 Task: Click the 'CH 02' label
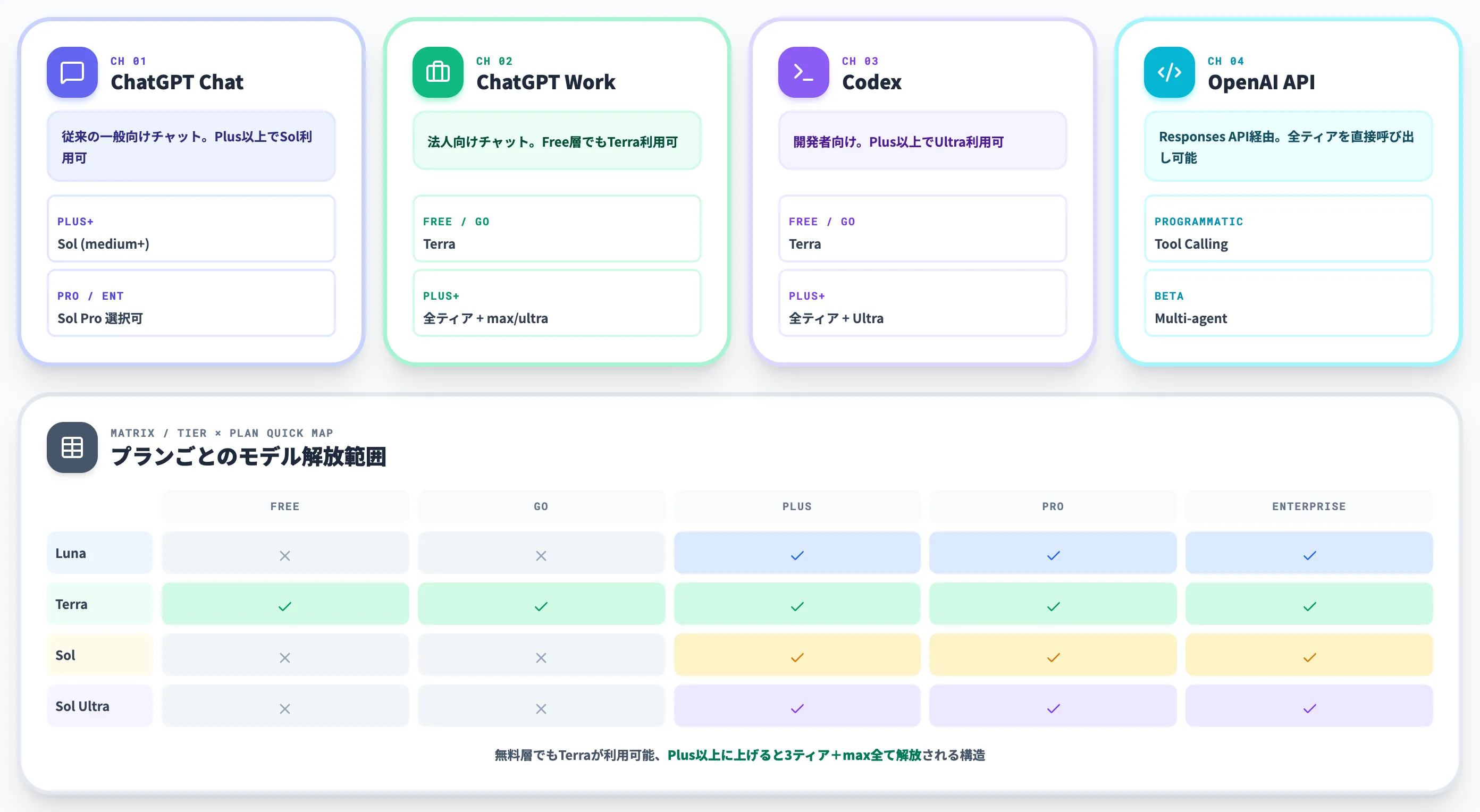494,61
